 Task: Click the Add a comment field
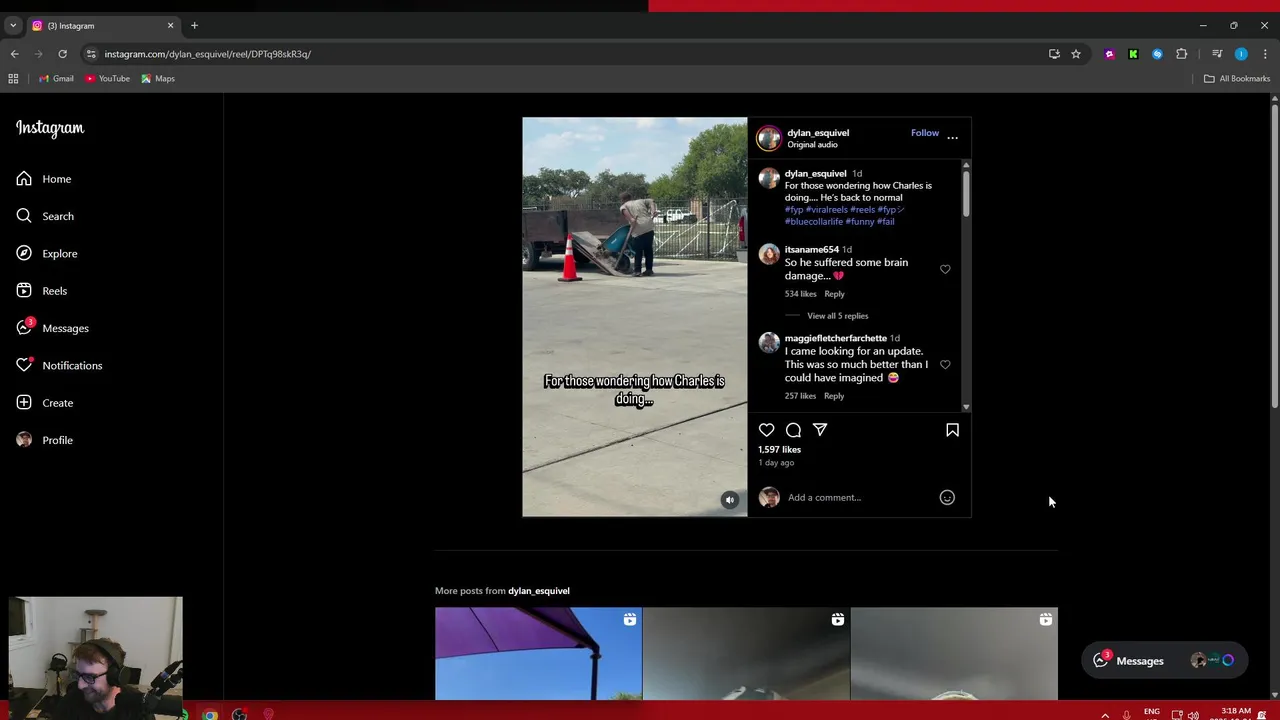860,497
